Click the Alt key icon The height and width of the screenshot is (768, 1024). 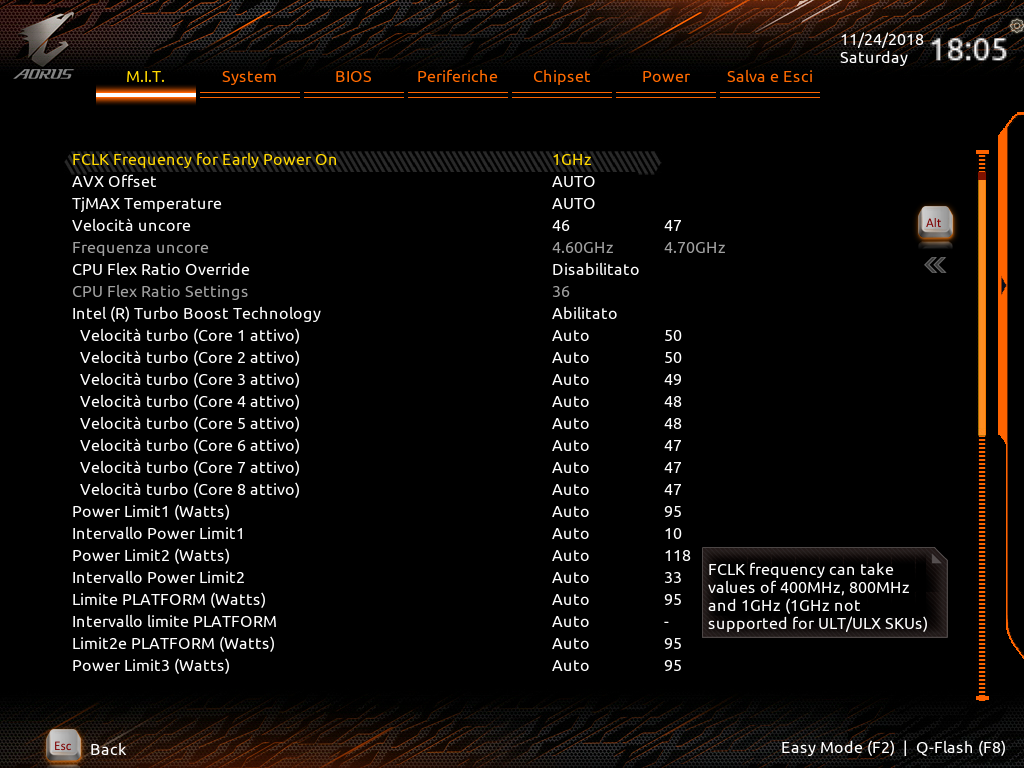click(935, 223)
